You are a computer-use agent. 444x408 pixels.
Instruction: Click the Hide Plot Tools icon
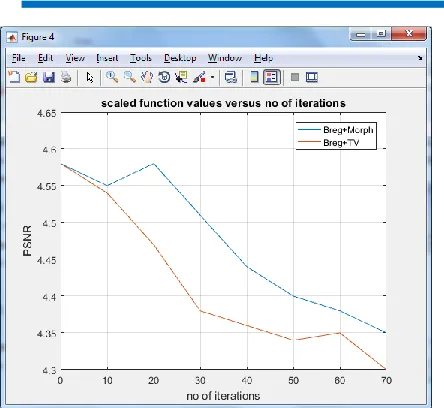tap(295, 77)
